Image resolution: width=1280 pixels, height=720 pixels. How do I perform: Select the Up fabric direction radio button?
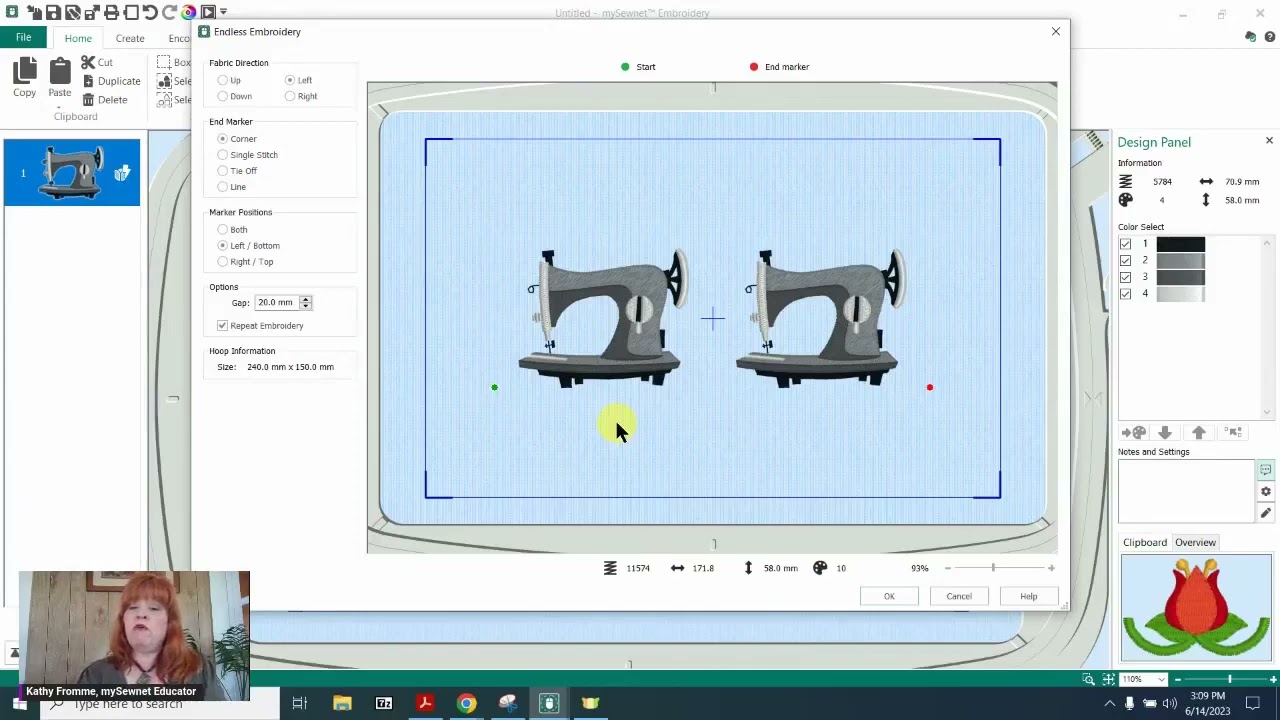(x=223, y=80)
